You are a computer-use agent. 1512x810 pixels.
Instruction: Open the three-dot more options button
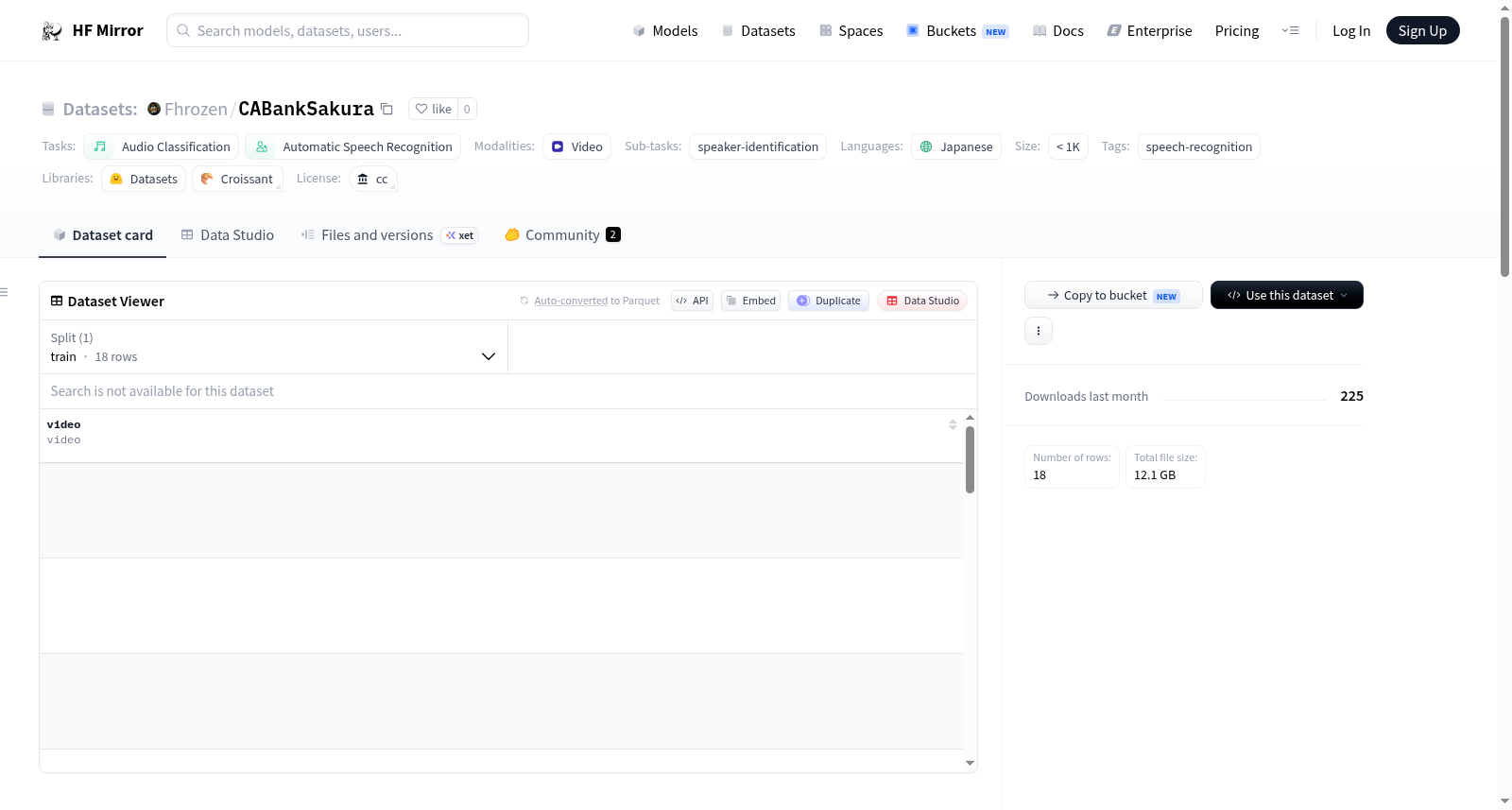click(x=1039, y=331)
